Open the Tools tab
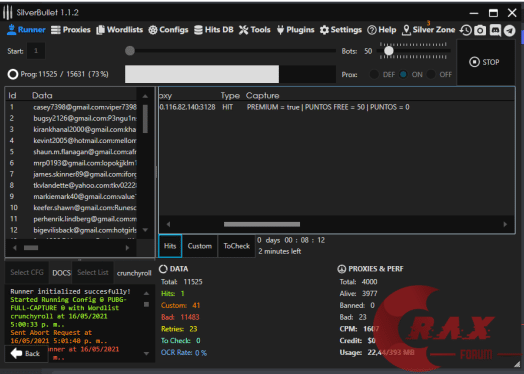This screenshot has height=374, width=524. click(x=255, y=30)
